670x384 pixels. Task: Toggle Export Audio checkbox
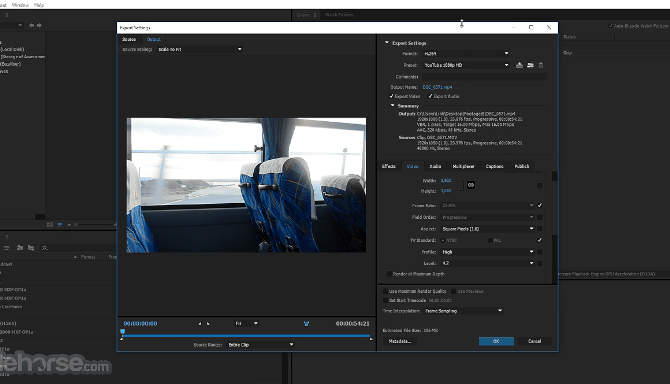pyautogui.click(x=430, y=96)
